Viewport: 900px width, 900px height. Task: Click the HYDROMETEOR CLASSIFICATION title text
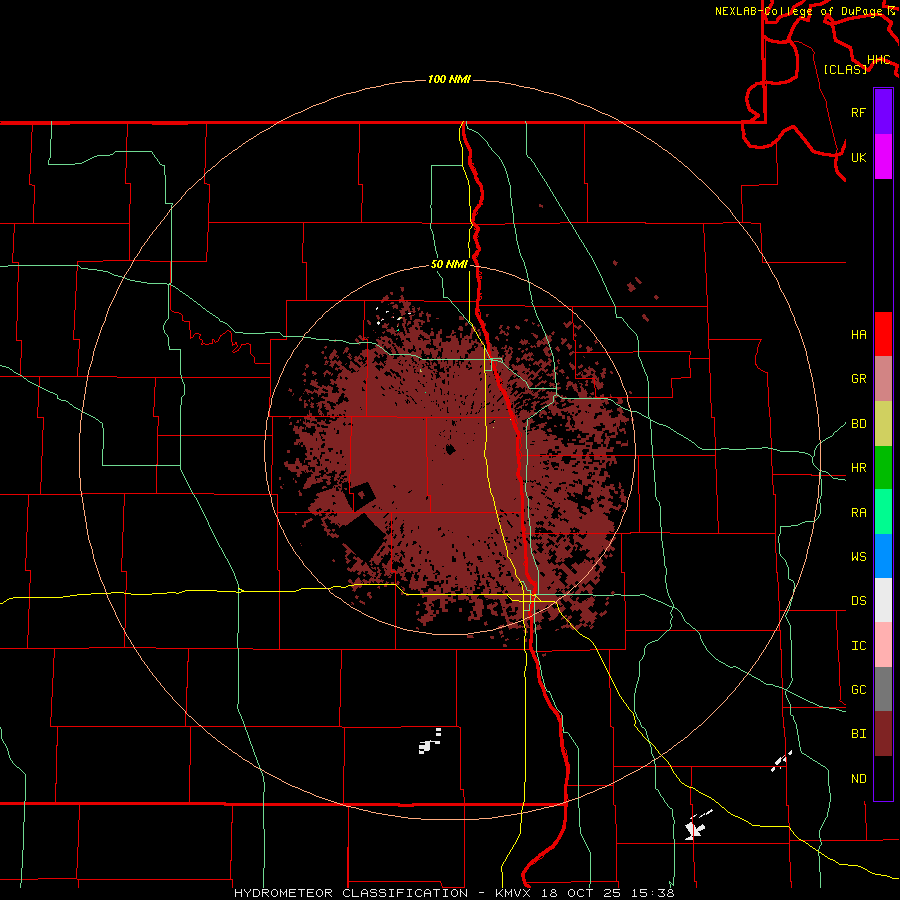click(x=351, y=893)
